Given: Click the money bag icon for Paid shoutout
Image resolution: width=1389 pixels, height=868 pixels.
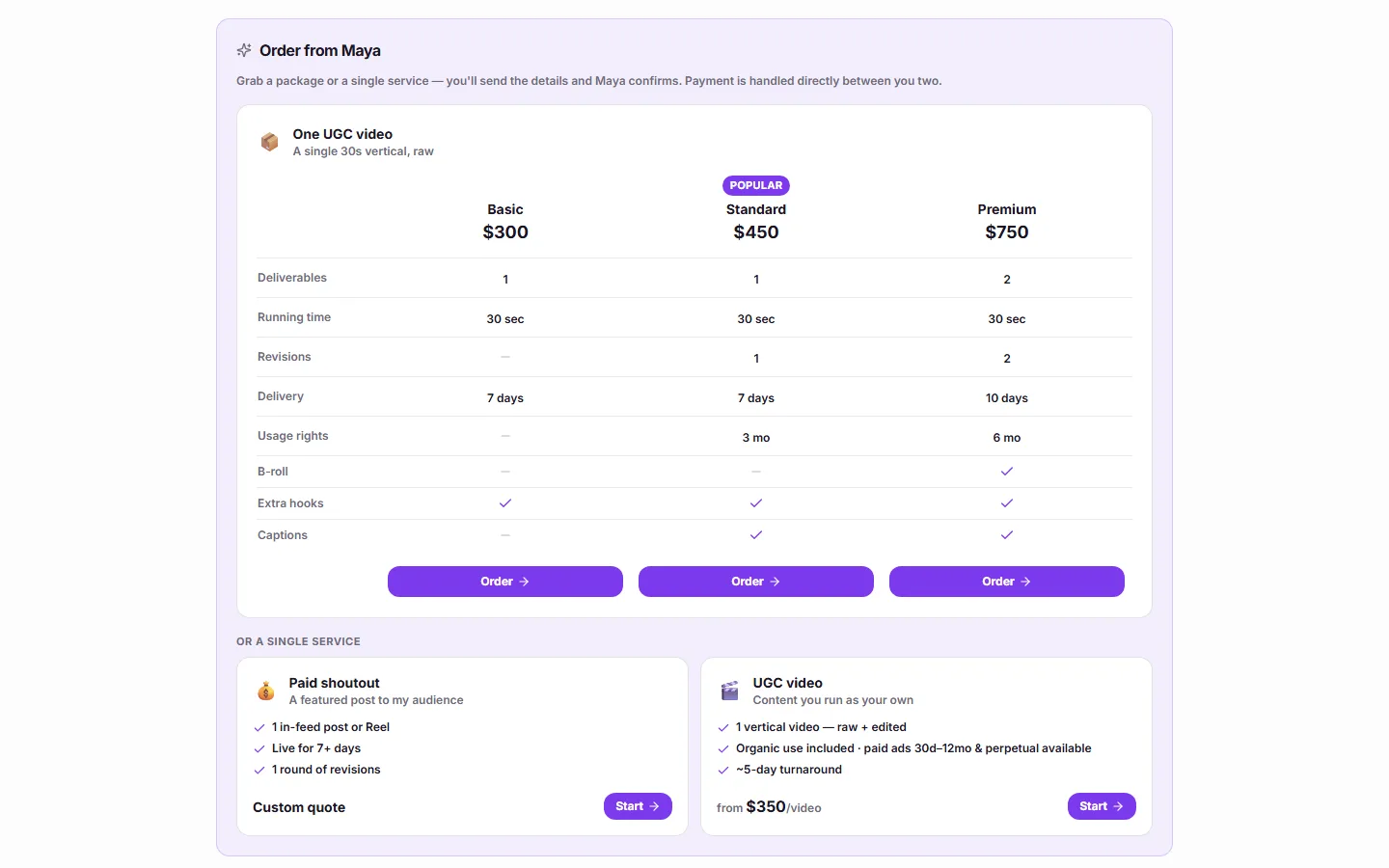Looking at the screenshot, I should tap(266, 691).
